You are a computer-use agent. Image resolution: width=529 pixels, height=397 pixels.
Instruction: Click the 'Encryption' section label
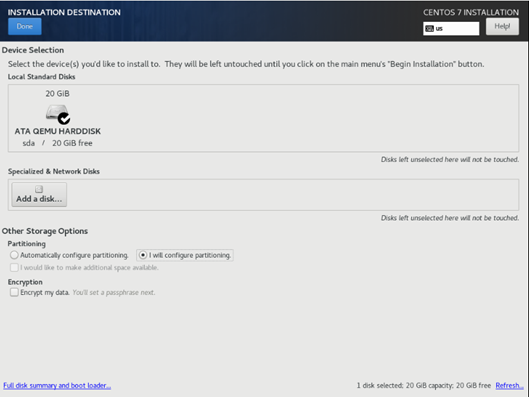click(25, 282)
